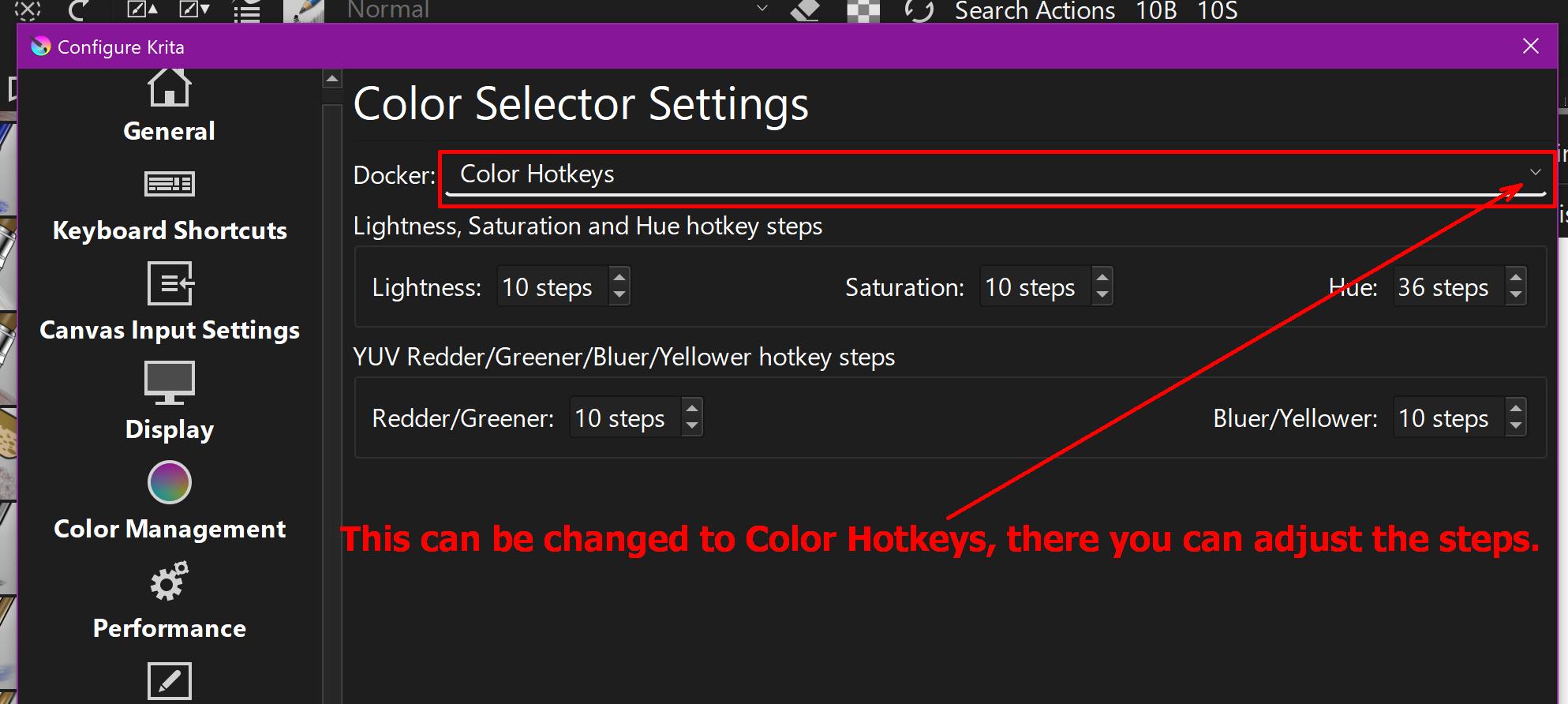Increase the Lightness steps value
1568x704 pixels.
(x=619, y=277)
